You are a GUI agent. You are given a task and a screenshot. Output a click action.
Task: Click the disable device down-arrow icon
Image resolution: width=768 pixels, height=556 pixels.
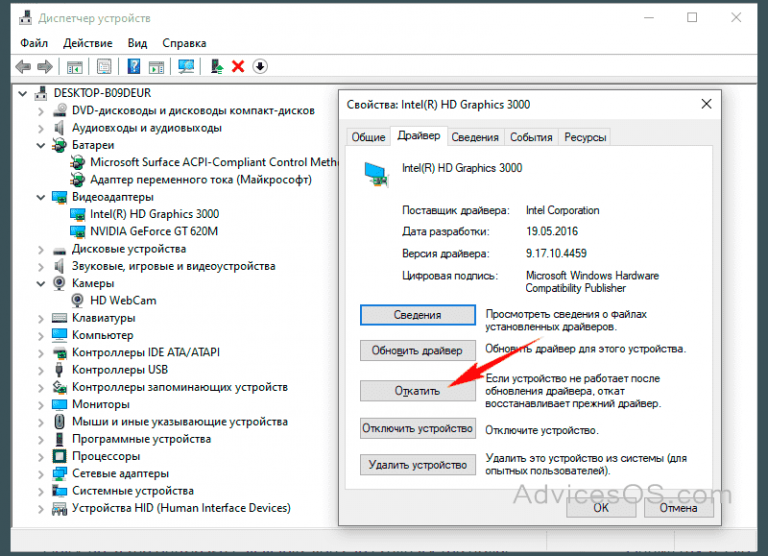pyautogui.click(x=260, y=66)
